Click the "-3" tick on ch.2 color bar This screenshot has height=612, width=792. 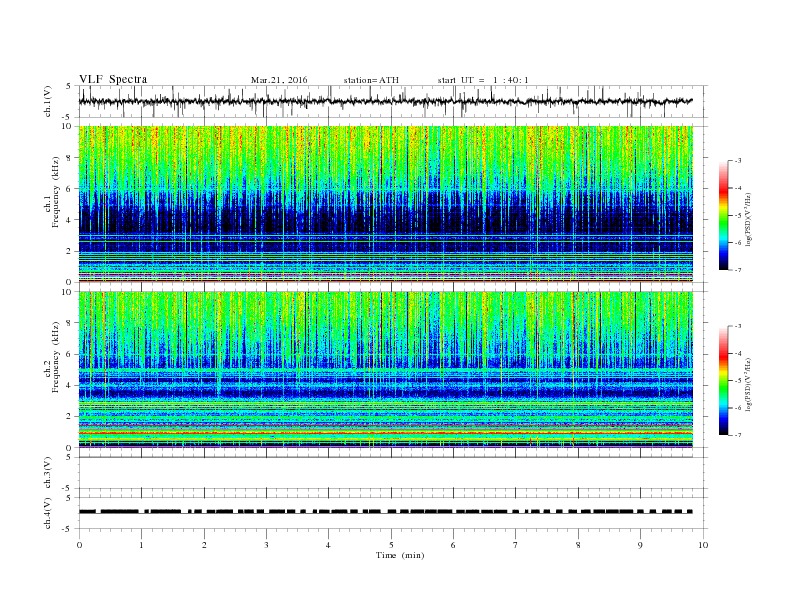(x=738, y=326)
